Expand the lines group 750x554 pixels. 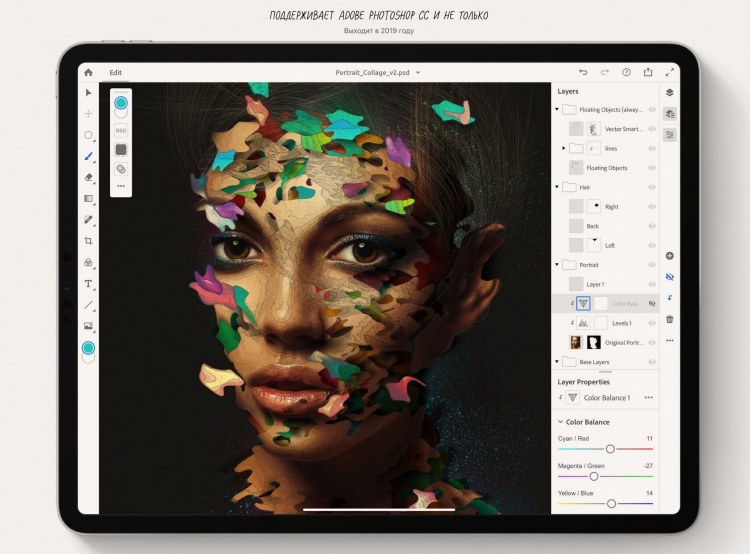tap(564, 148)
